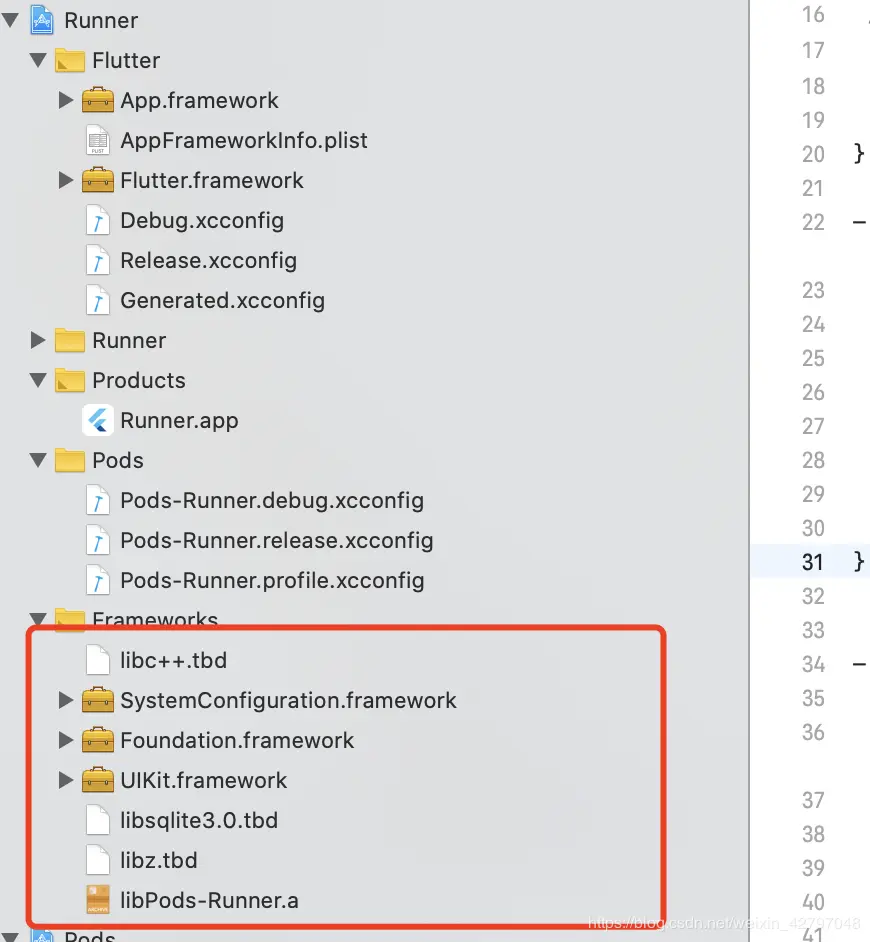Select the Flutter group label

(126, 60)
